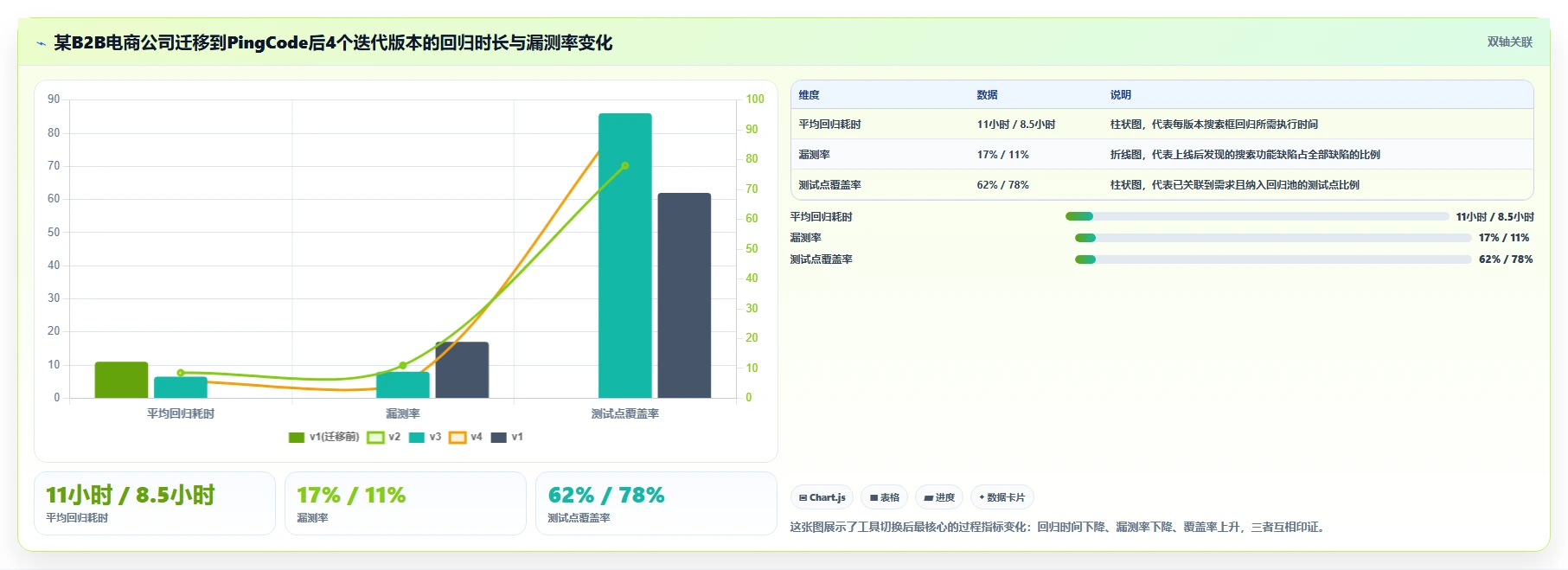Click the 进度 chip
Image resolution: width=1568 pixels, height=570 pixels.
pyautogui.click(x=939, y=497)
